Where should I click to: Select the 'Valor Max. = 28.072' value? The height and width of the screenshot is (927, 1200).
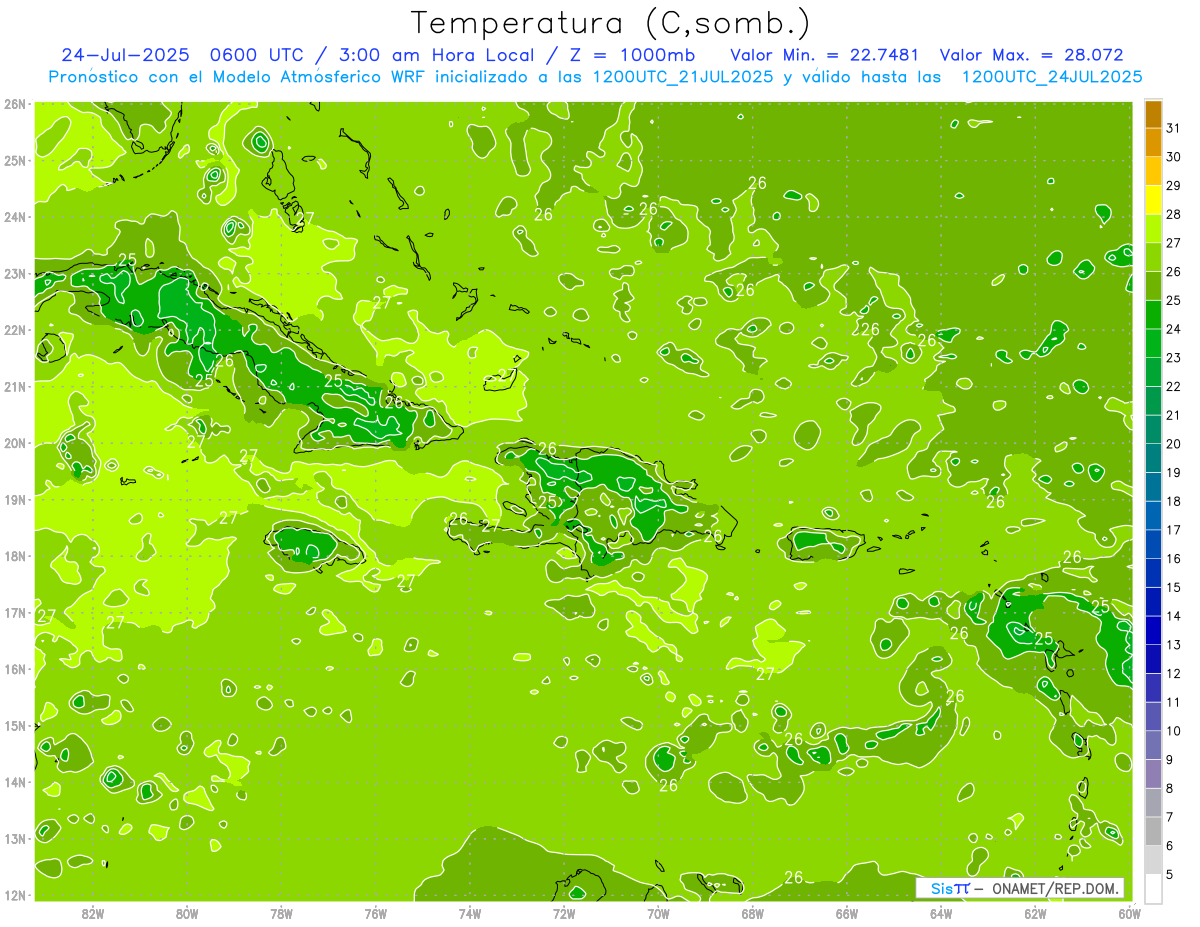point(1032,55)
